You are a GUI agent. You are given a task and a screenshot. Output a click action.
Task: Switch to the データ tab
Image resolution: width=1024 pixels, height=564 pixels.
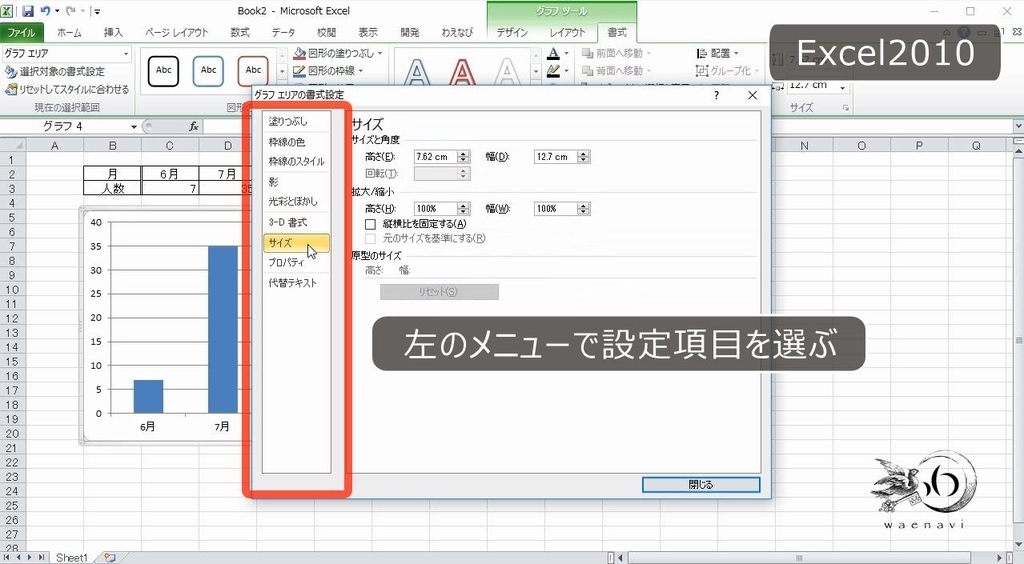pos(283,32)
